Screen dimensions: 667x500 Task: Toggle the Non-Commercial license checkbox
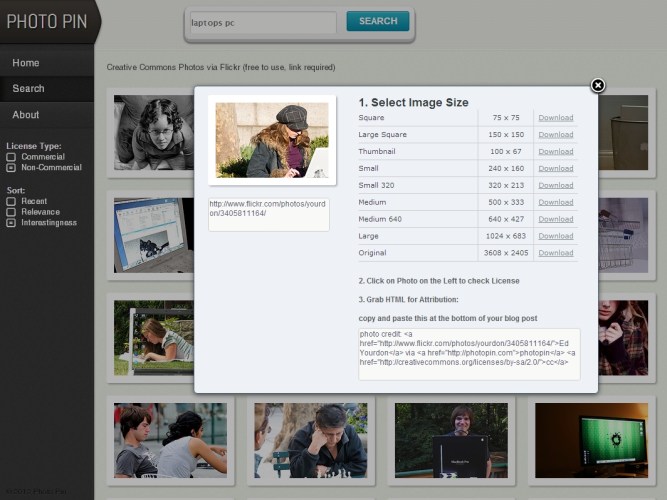click(x=11, y=168)
